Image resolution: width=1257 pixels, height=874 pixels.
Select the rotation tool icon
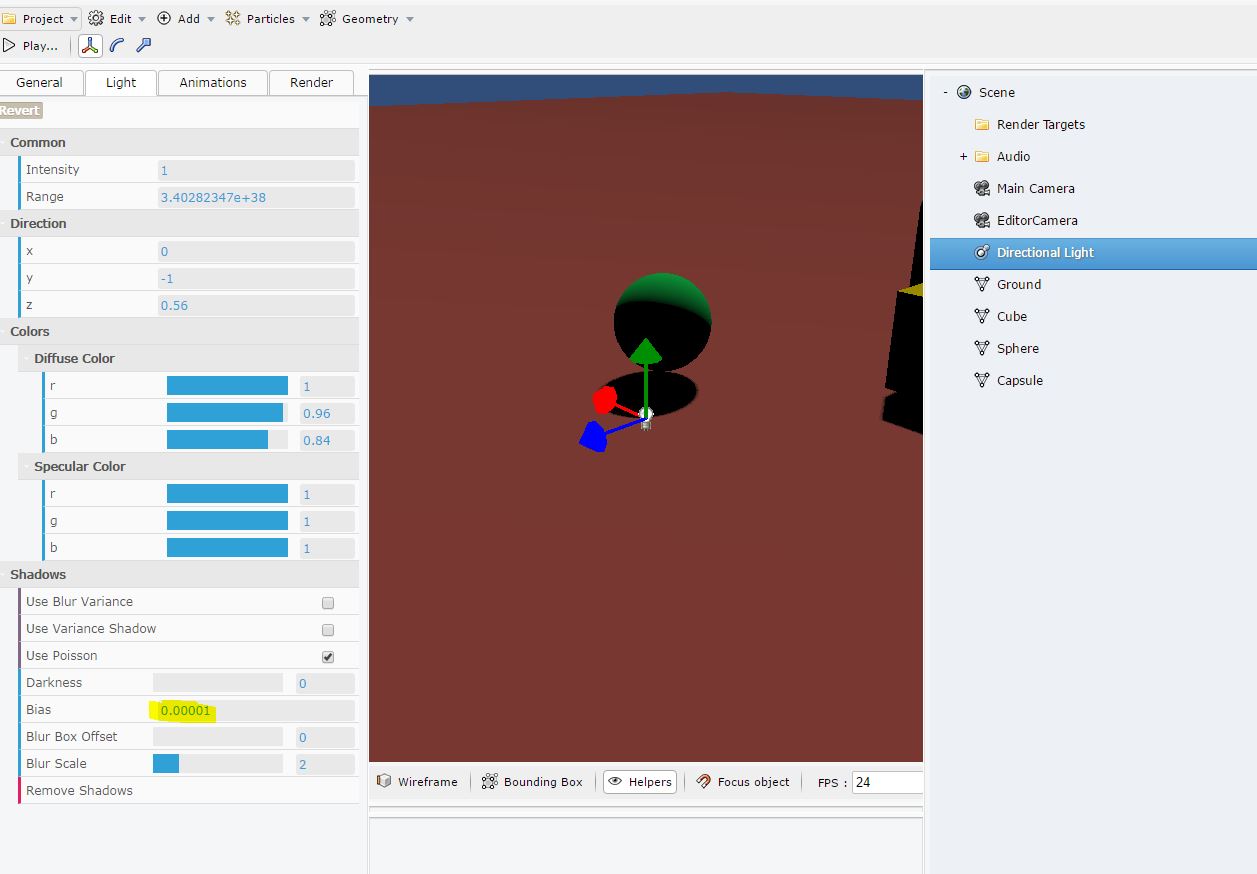(117, 46)
